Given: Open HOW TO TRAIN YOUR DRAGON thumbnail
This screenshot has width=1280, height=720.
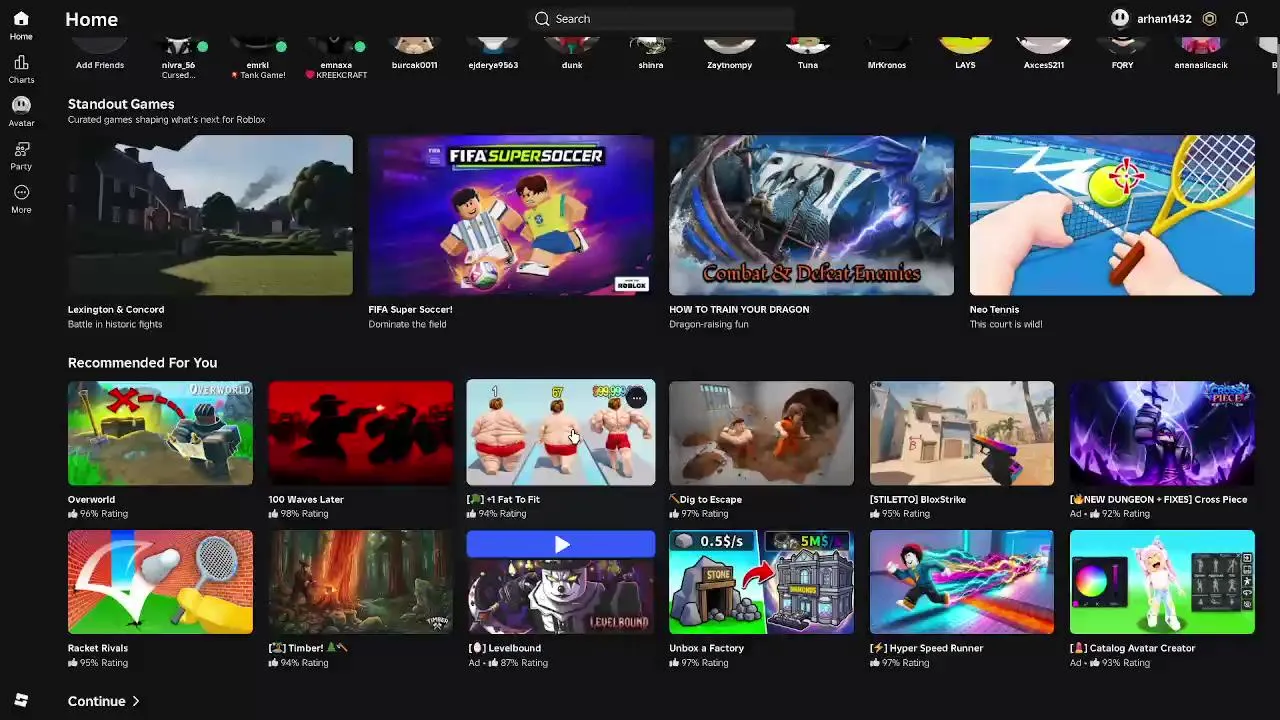Looking at the screenshot, I should [811, 215].
